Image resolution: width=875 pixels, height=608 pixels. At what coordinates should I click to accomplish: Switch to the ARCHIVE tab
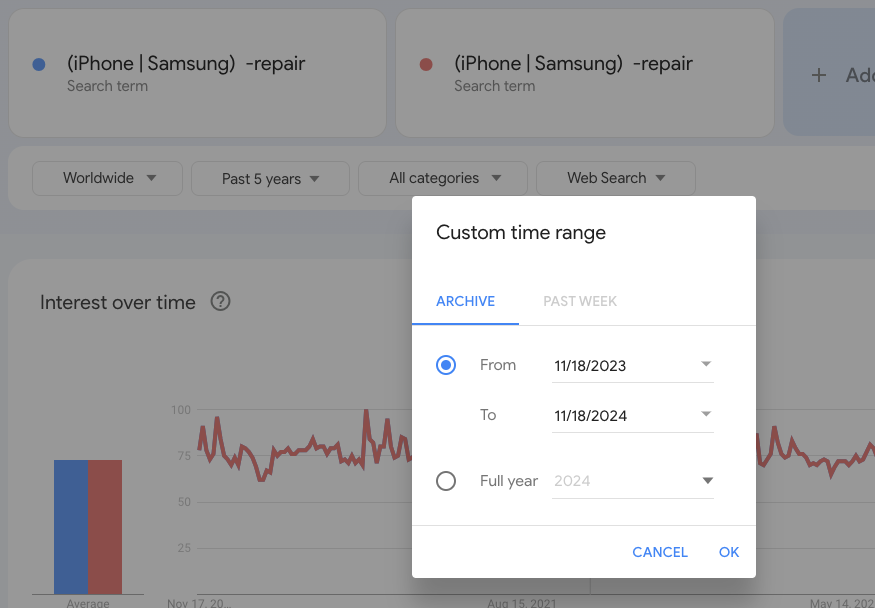[465, 301]
